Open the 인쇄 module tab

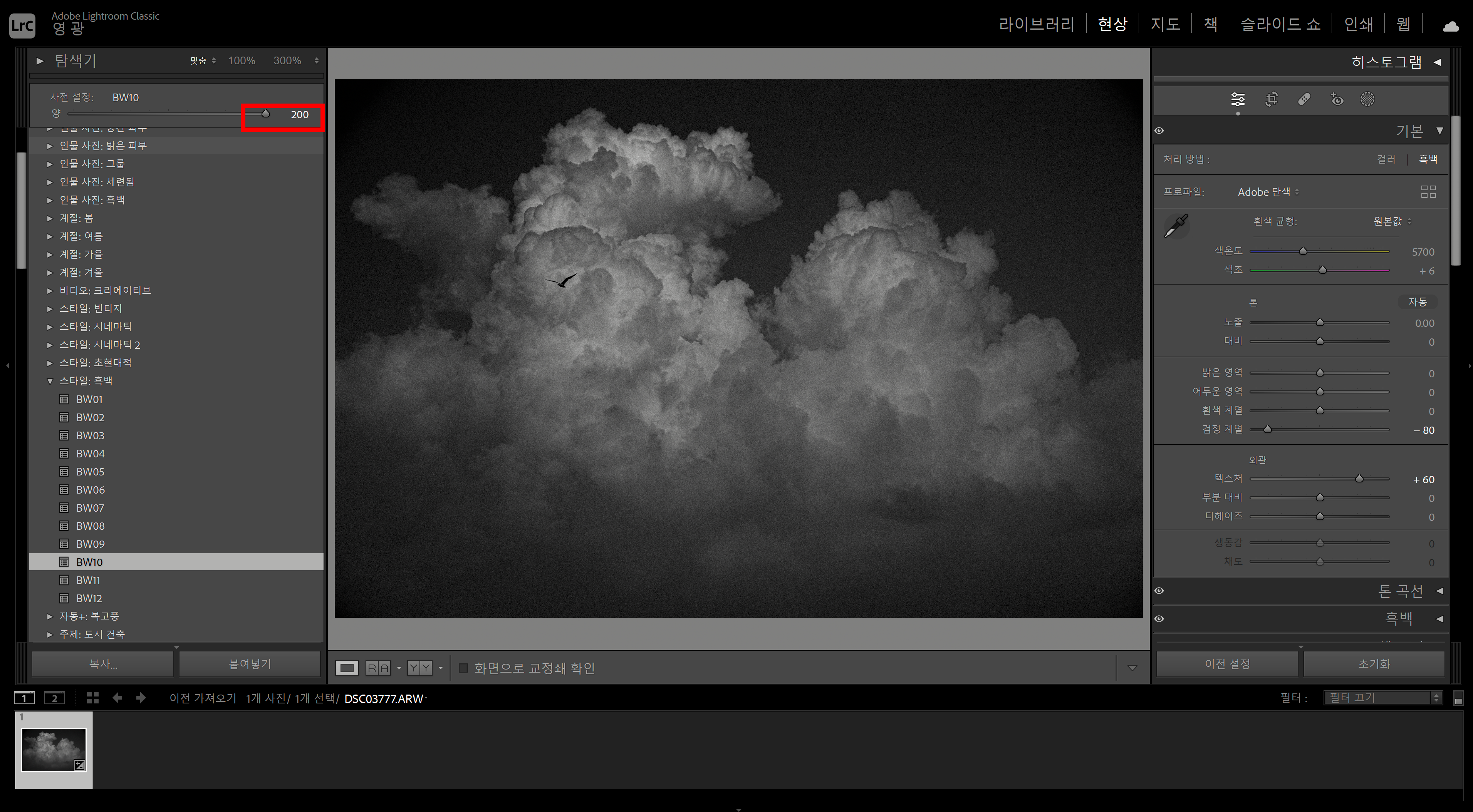(x=1358, y=24)
